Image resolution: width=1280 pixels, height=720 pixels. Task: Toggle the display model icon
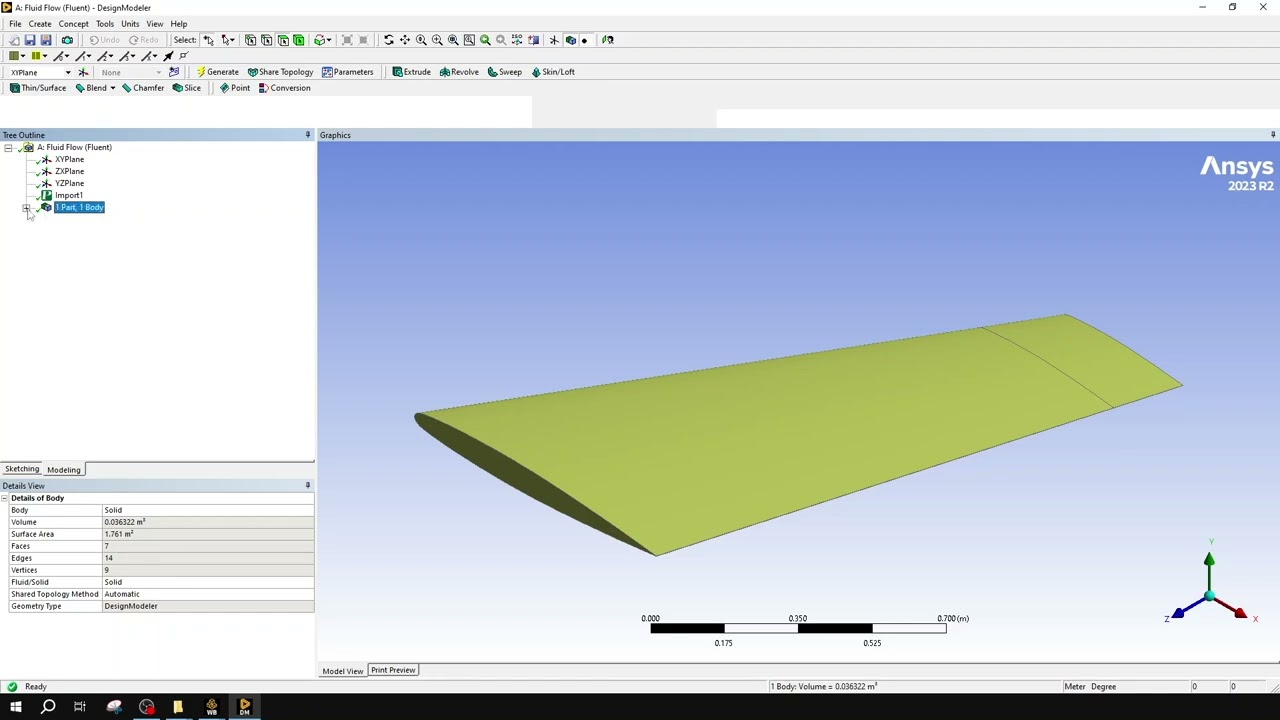[570, 40]
